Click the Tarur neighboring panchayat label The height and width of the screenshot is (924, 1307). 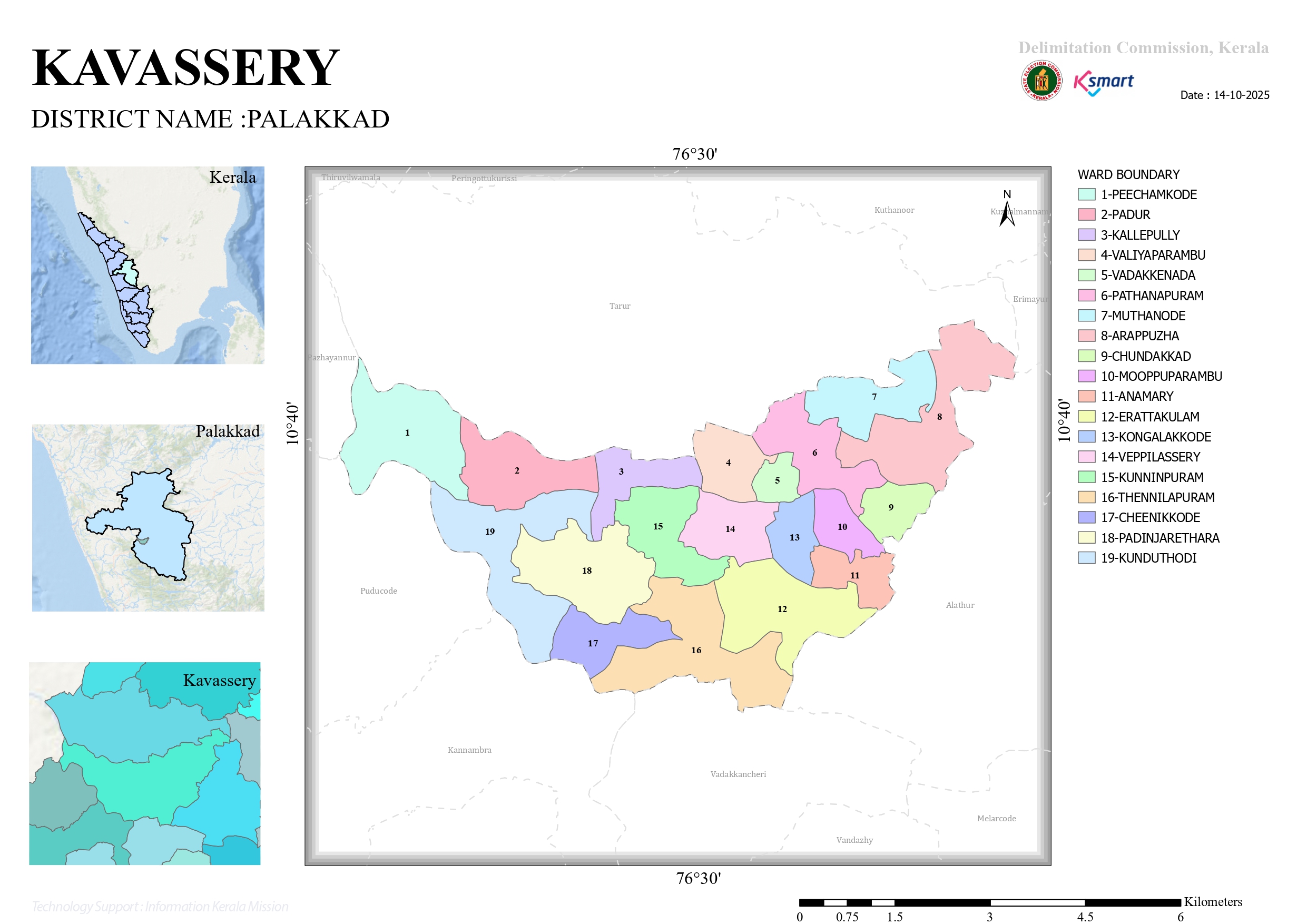(620, 306)
